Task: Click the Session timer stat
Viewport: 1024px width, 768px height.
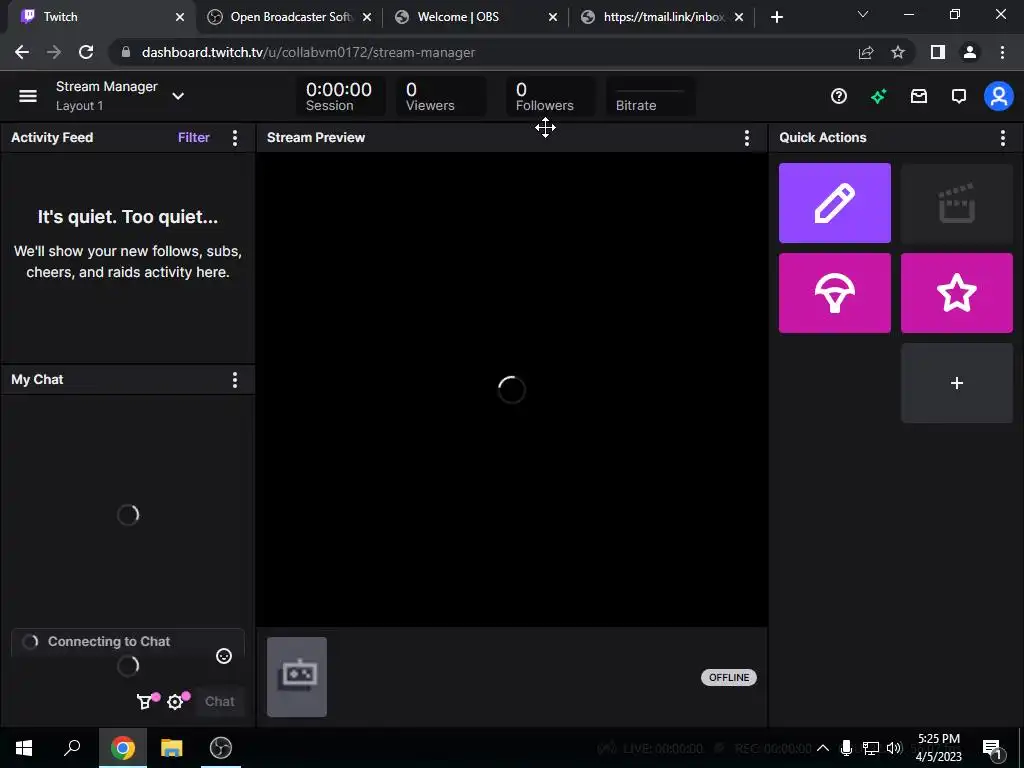Action: (339, 97)
